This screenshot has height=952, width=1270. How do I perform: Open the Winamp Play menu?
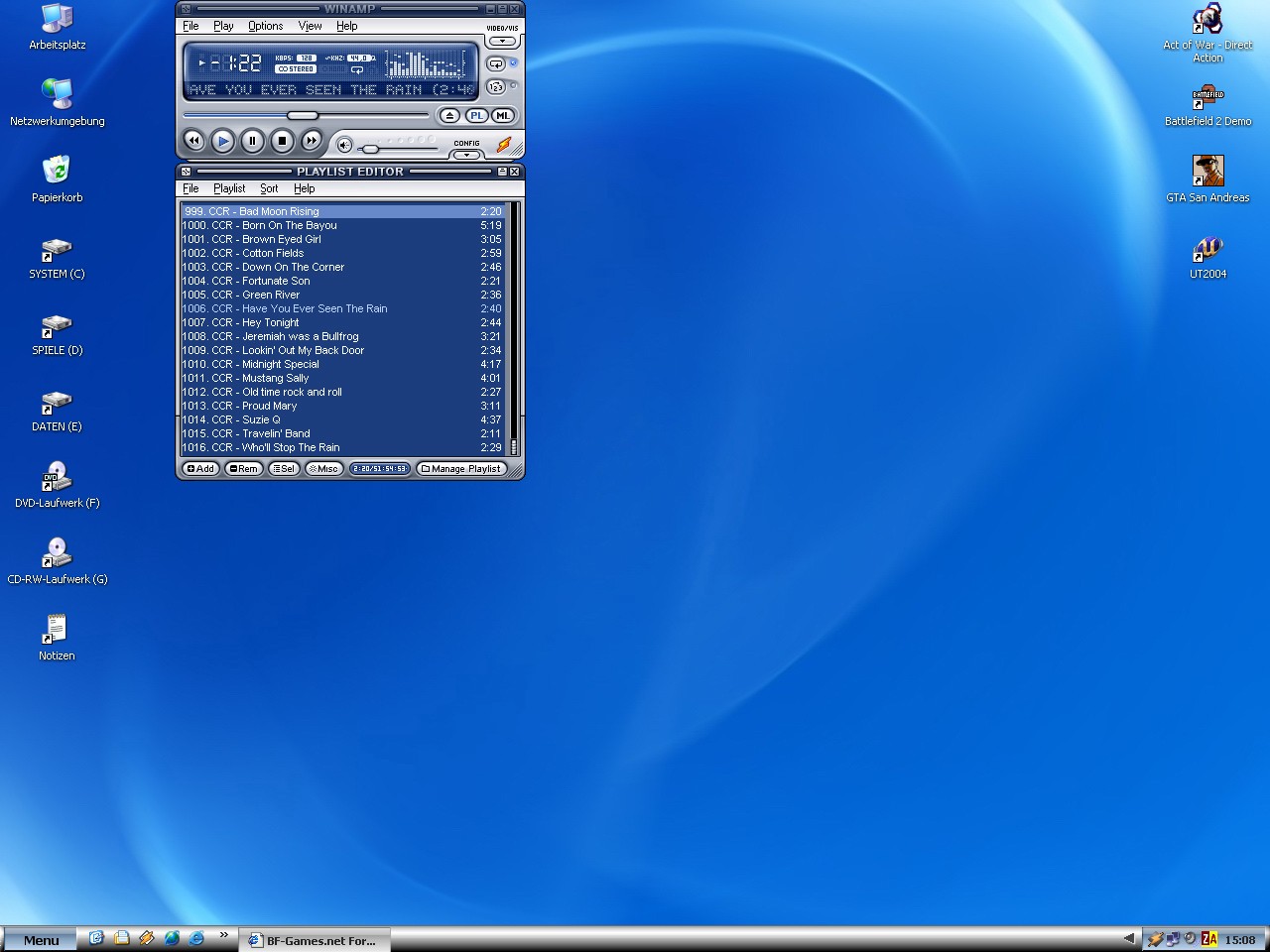pyautogui.click(x=223, y=26)
